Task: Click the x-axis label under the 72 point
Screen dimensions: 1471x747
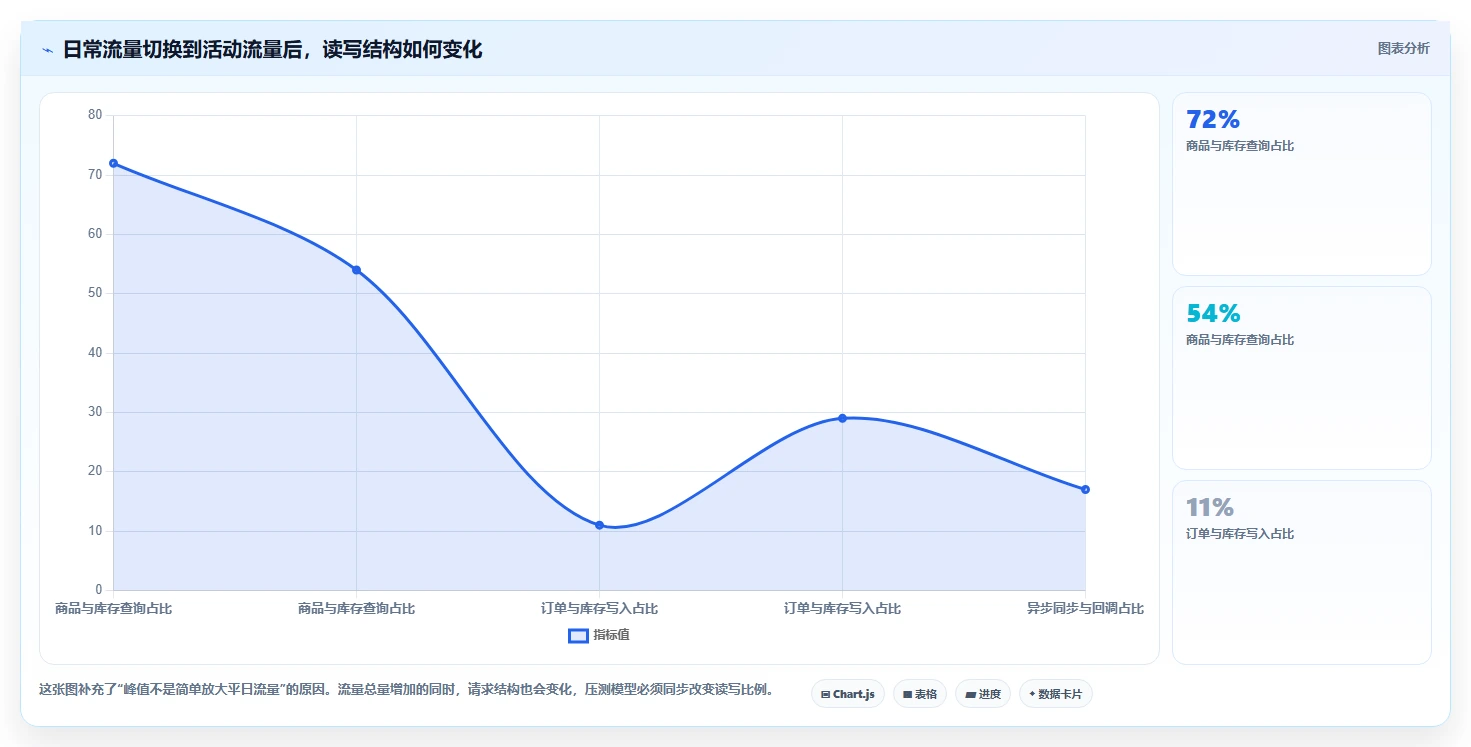Action: click(113, 608)
